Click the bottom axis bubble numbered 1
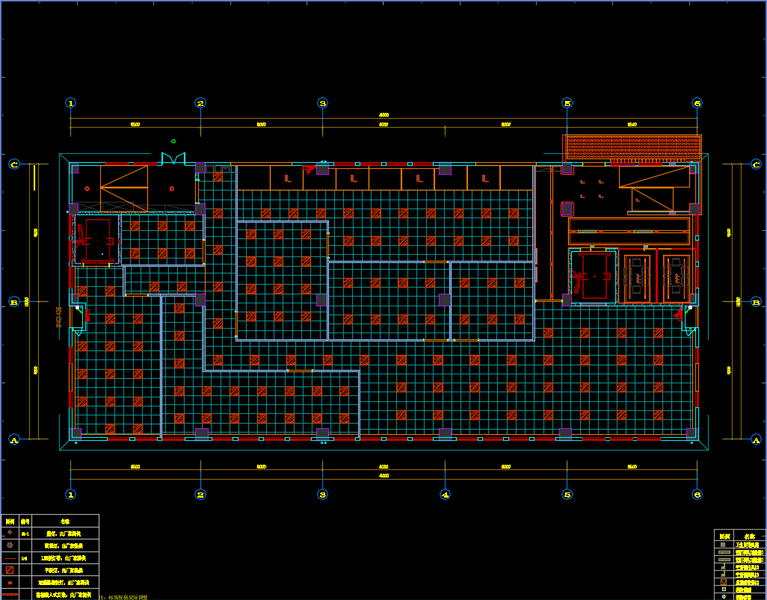This screenshot has height=600, width=767. pyautogui.click(x=71, y=494)
